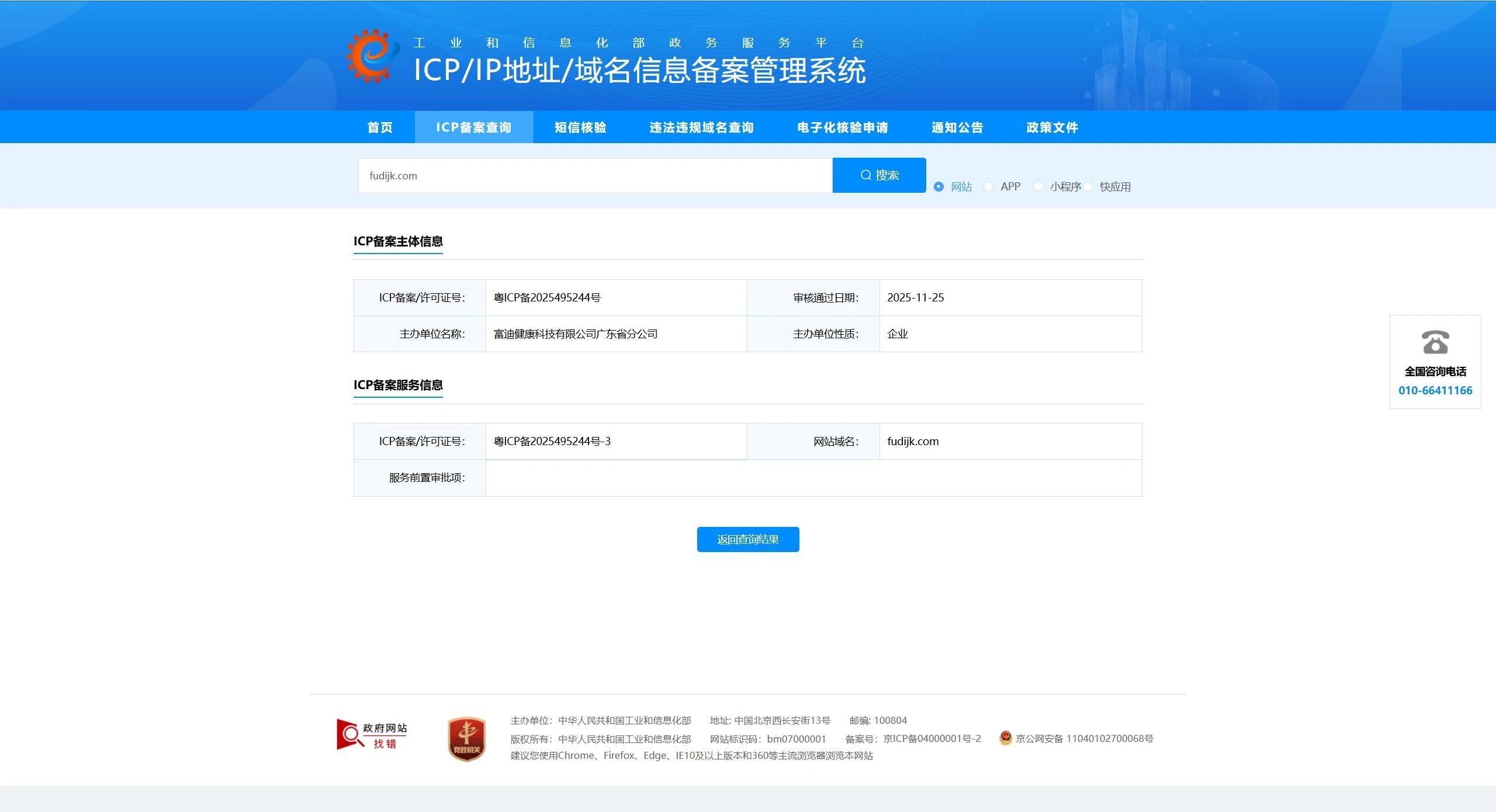Click the MIIT gear logo icon
Viewport: 1496px width, 812px height.
coord(372,55)
